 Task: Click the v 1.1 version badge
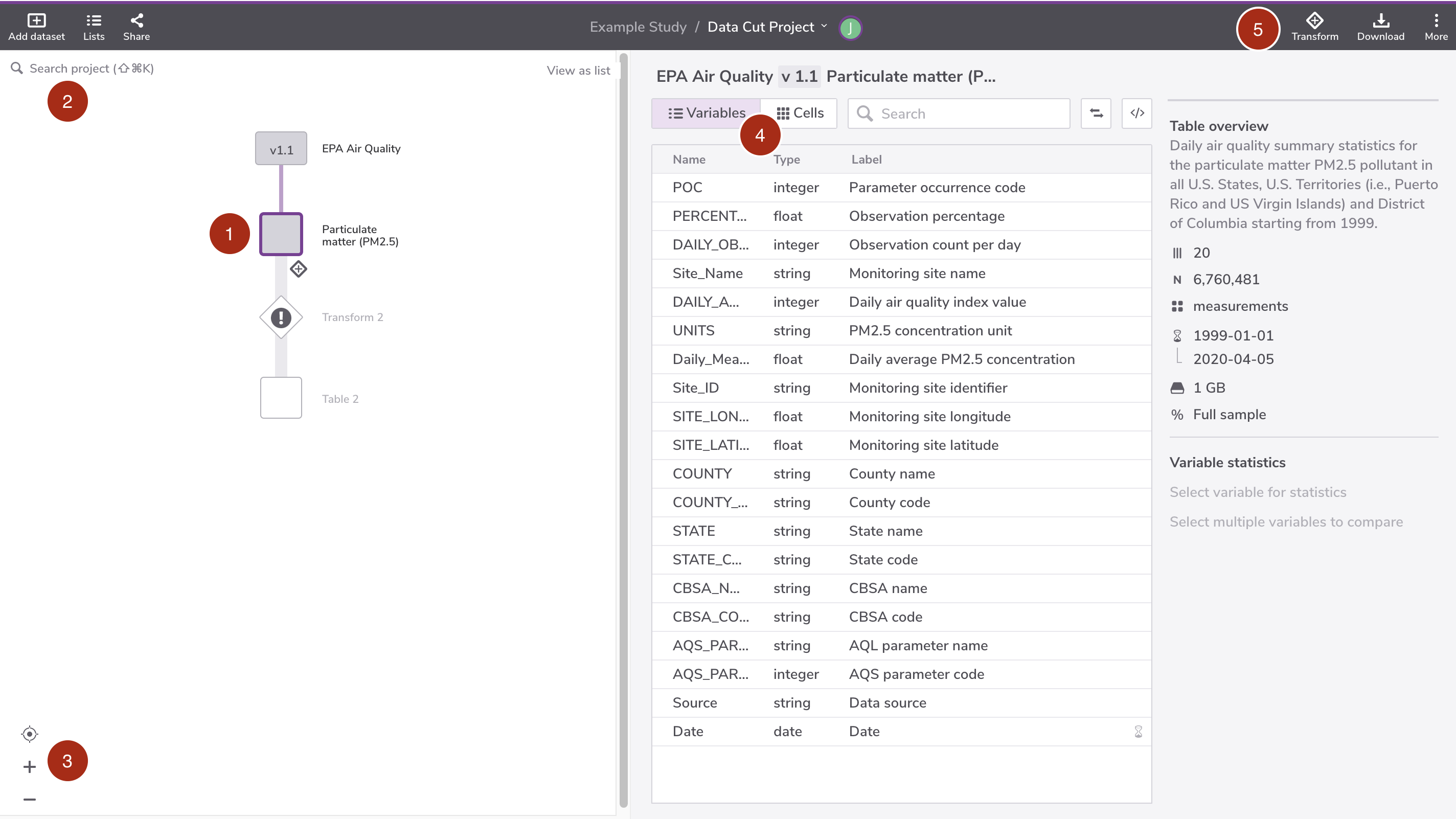(799, 76)
